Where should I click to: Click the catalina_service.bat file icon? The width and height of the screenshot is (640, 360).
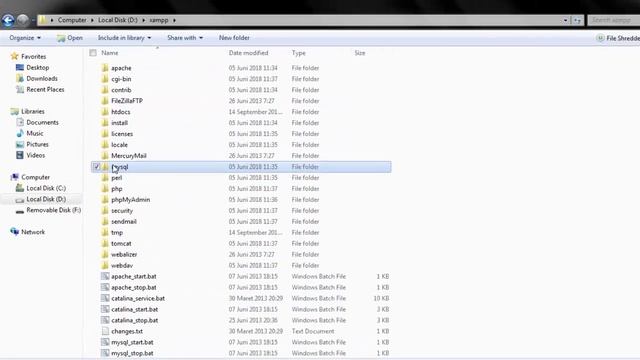click(105, 298)
